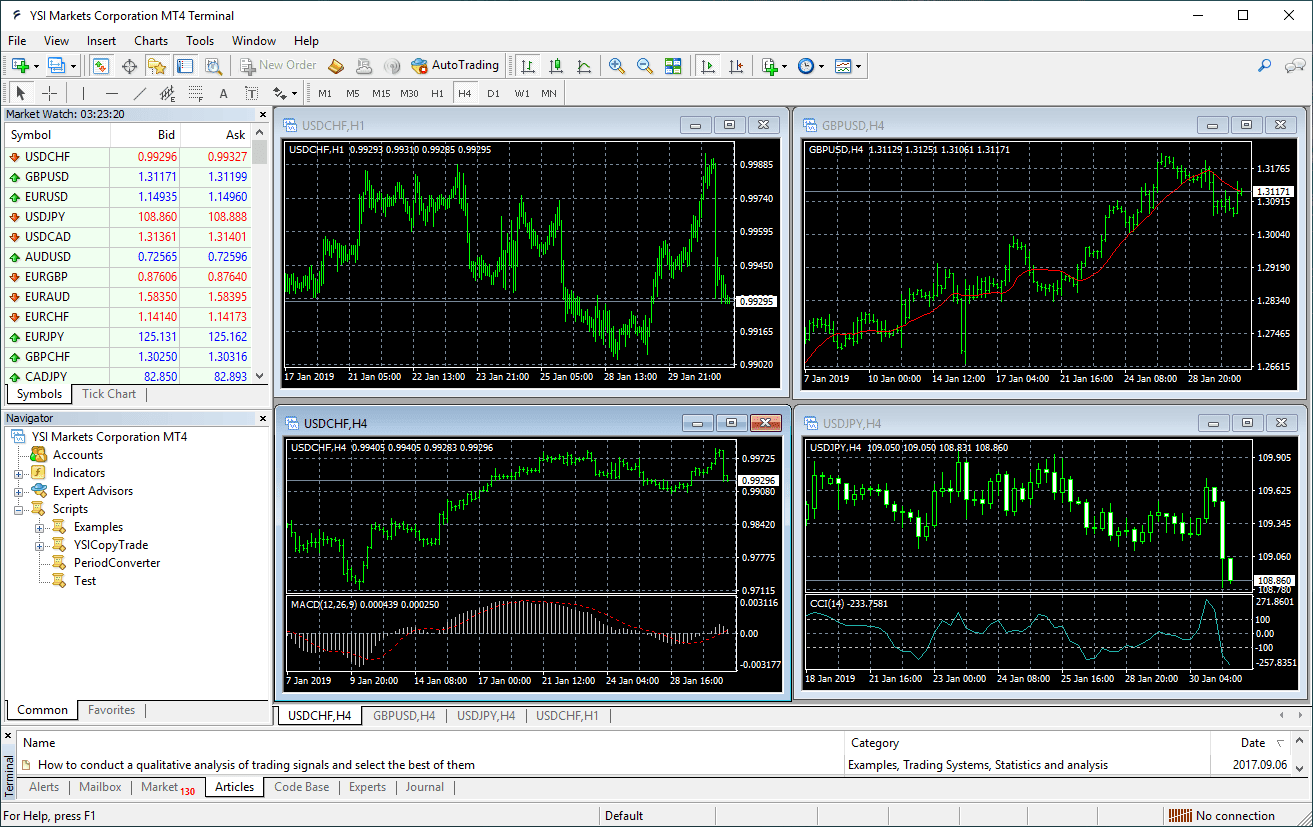Toggle chart Auto Scroll
The width and height of the screenshot is (1313, 827).
click(708, 66)
